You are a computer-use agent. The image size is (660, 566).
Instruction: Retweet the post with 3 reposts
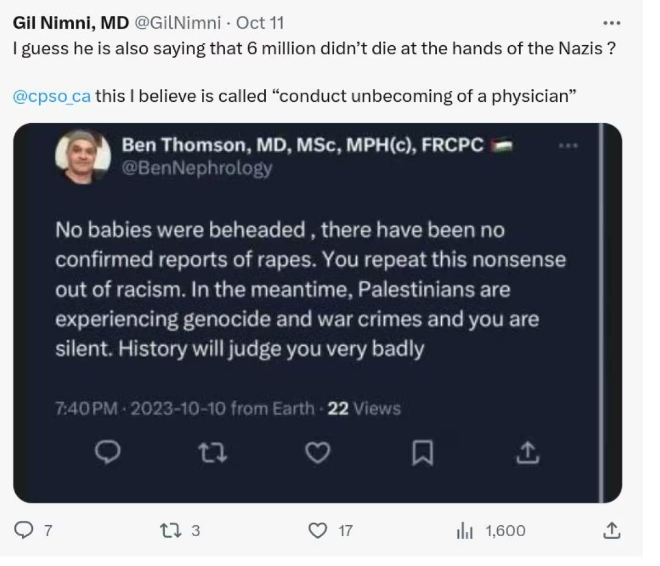171,530
